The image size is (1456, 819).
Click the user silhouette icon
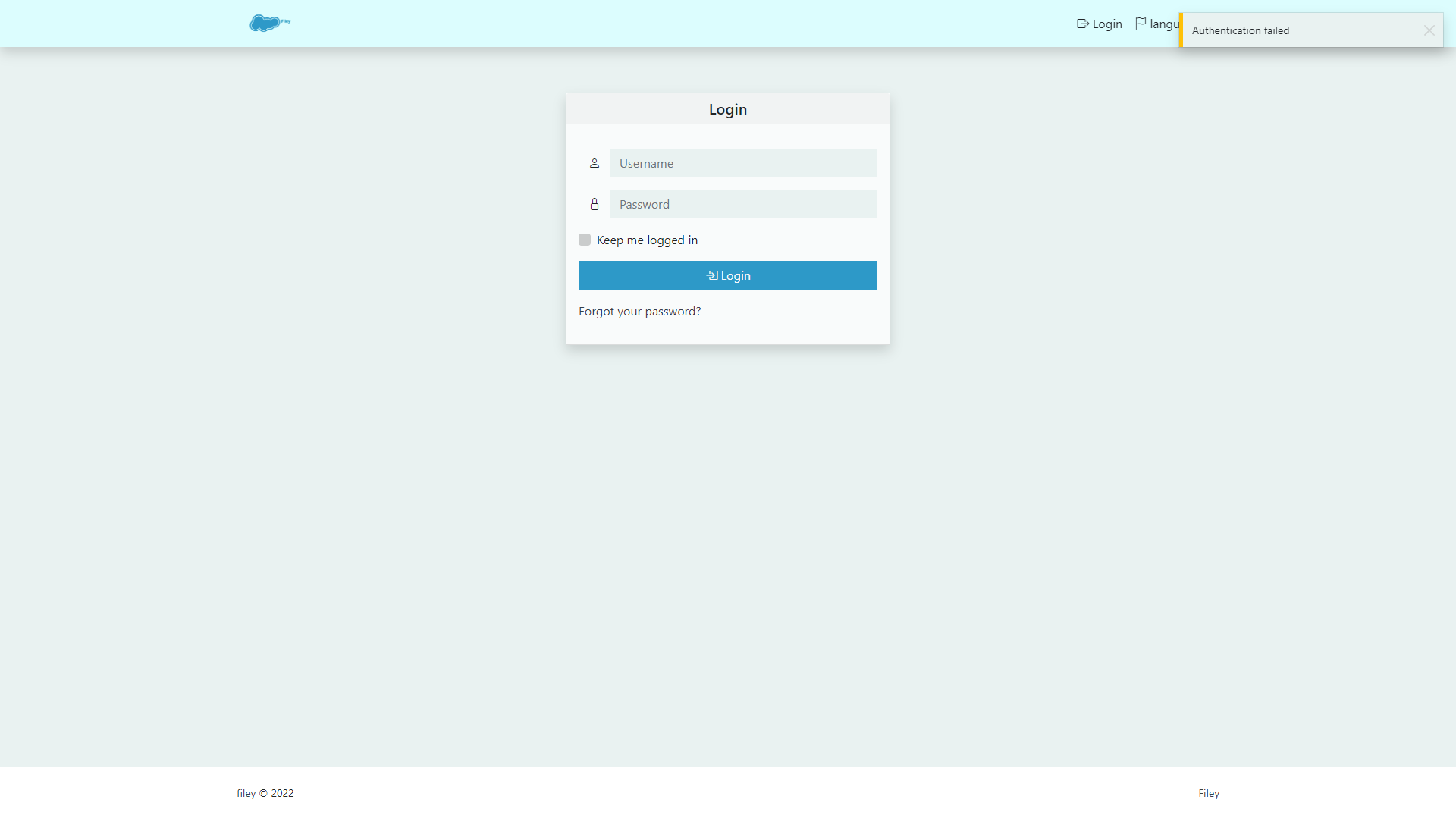coord(595,163)
